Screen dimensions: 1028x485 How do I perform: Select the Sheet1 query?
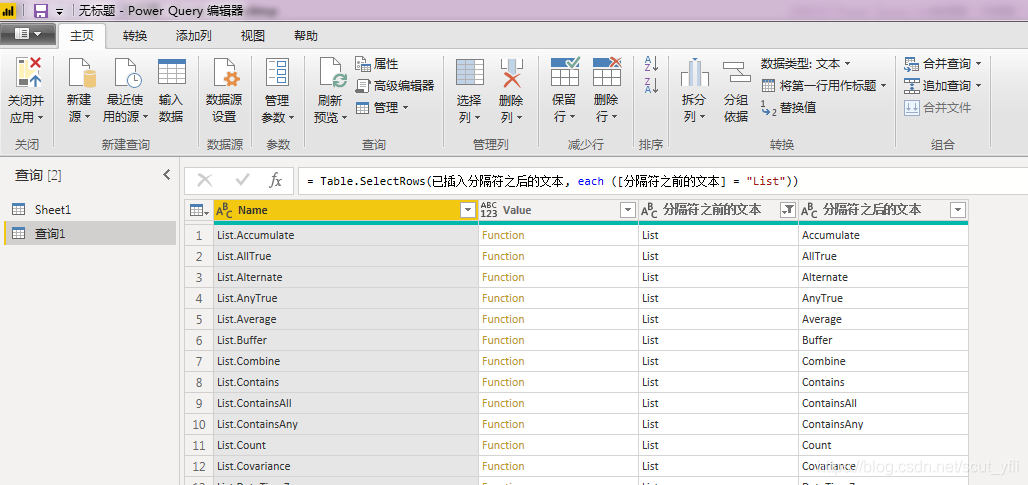(x=90, y=210)
